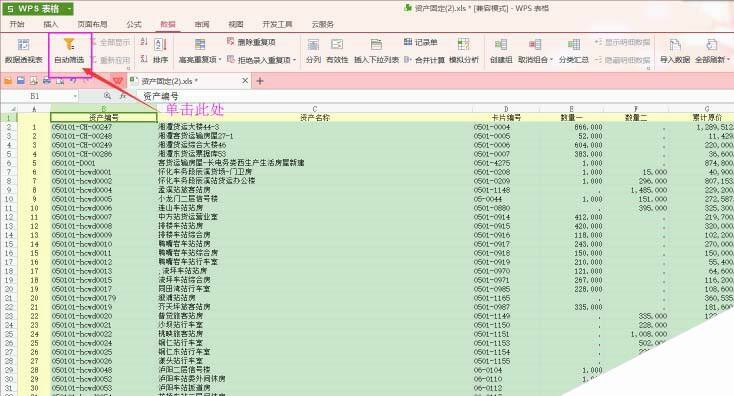Screen dimensions: 734x396
Task: Select the 资产编号 header cell
Action: pyautogui.click(x=104, y=117)
